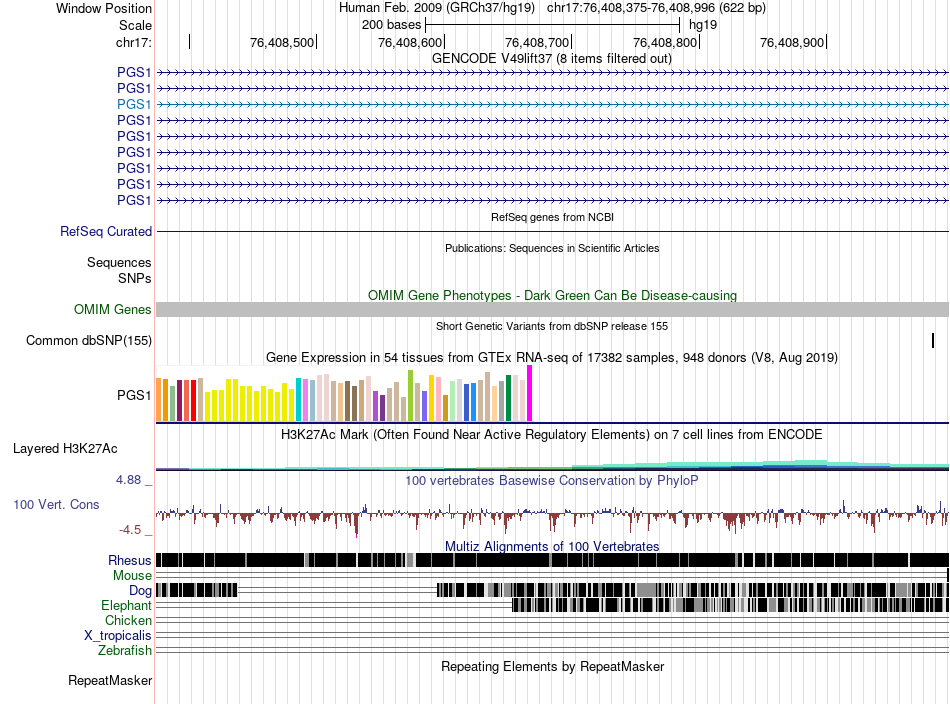The image size is (950, 704).
Task: Click the X_tropicalis species label
Action: [118, 636]
